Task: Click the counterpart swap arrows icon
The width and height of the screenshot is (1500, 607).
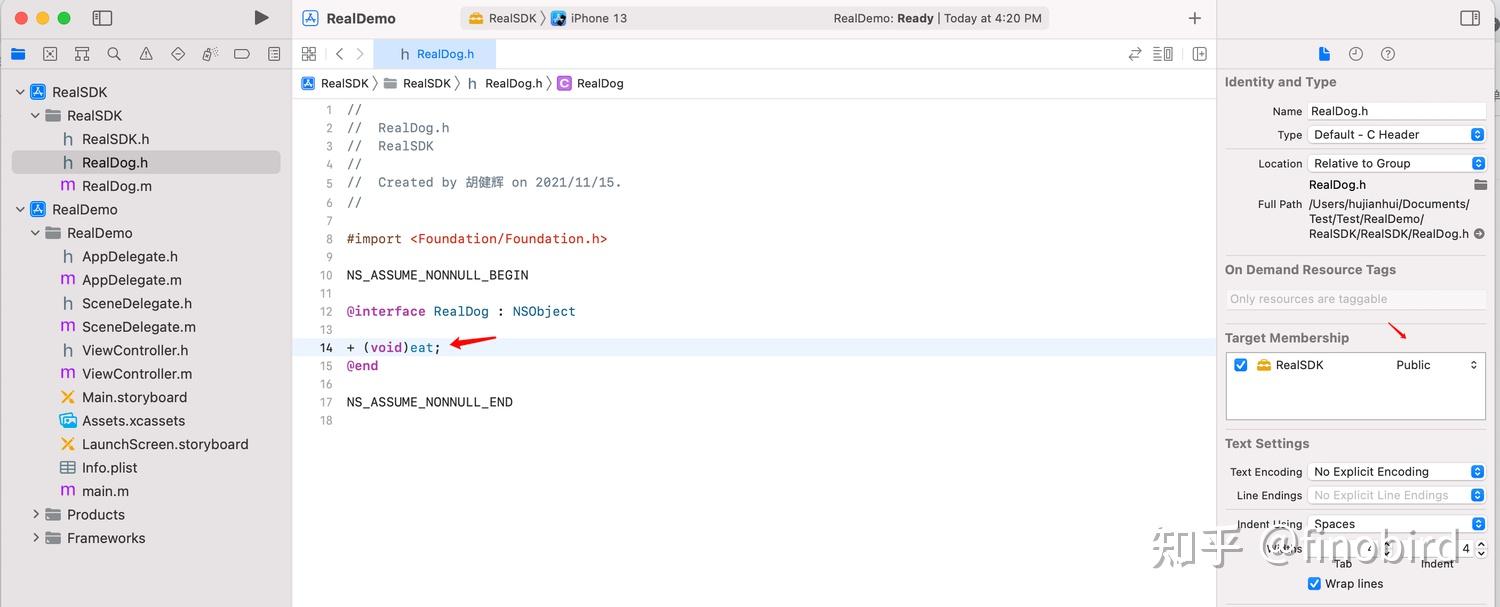Action: click(x=1135, y=54)
